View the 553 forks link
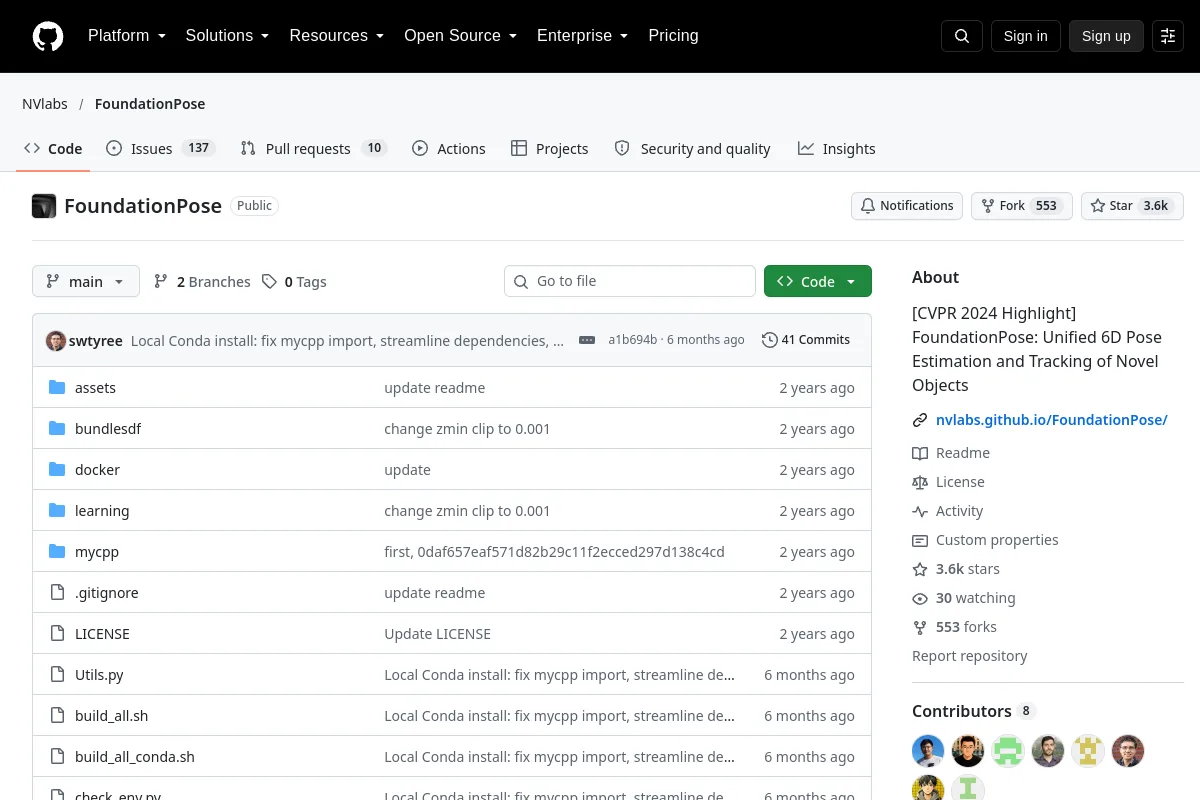This screenshot has height=800, width=1200. click(954, 627)
